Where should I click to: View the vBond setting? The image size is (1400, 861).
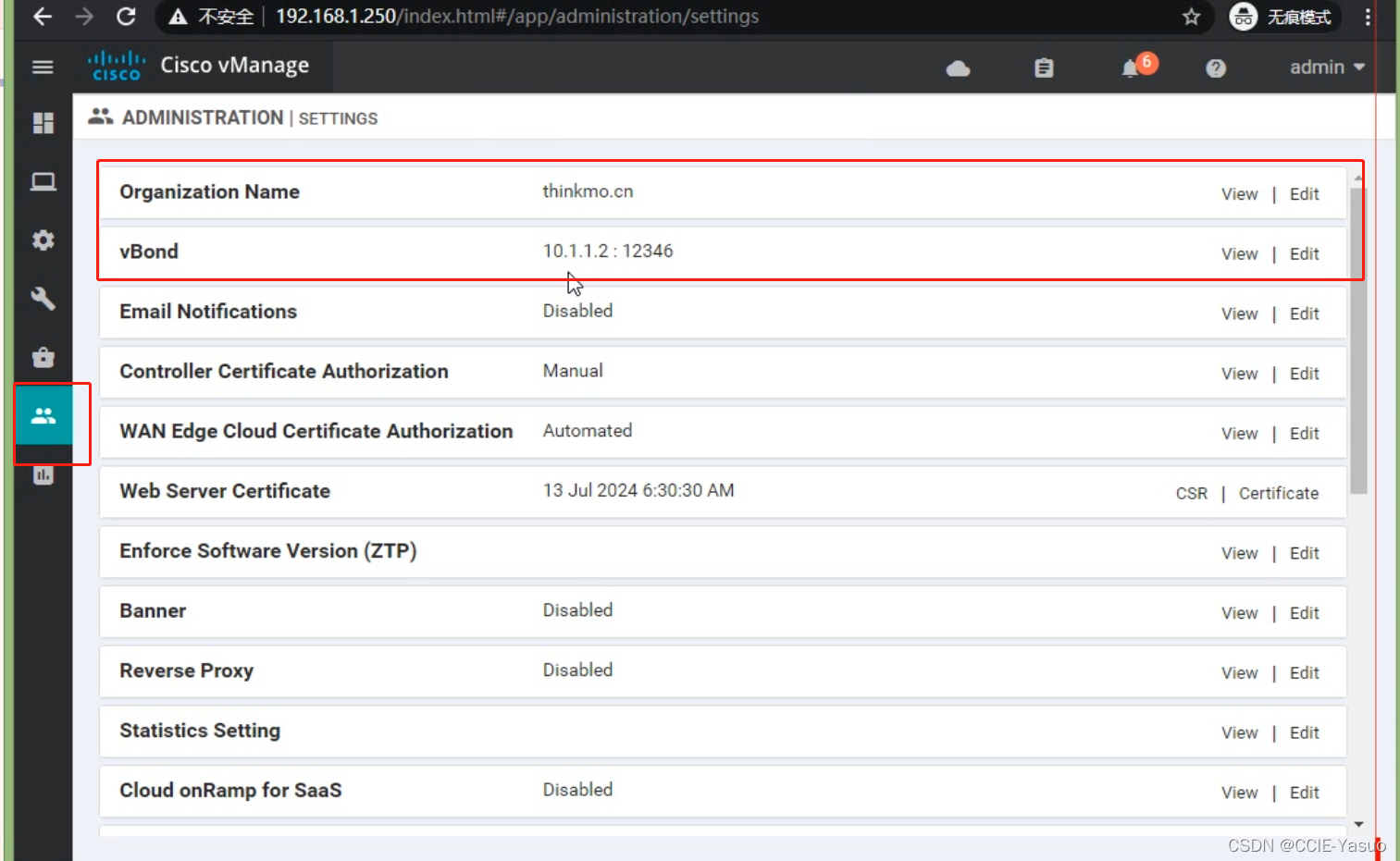[x=1239, y=254]
